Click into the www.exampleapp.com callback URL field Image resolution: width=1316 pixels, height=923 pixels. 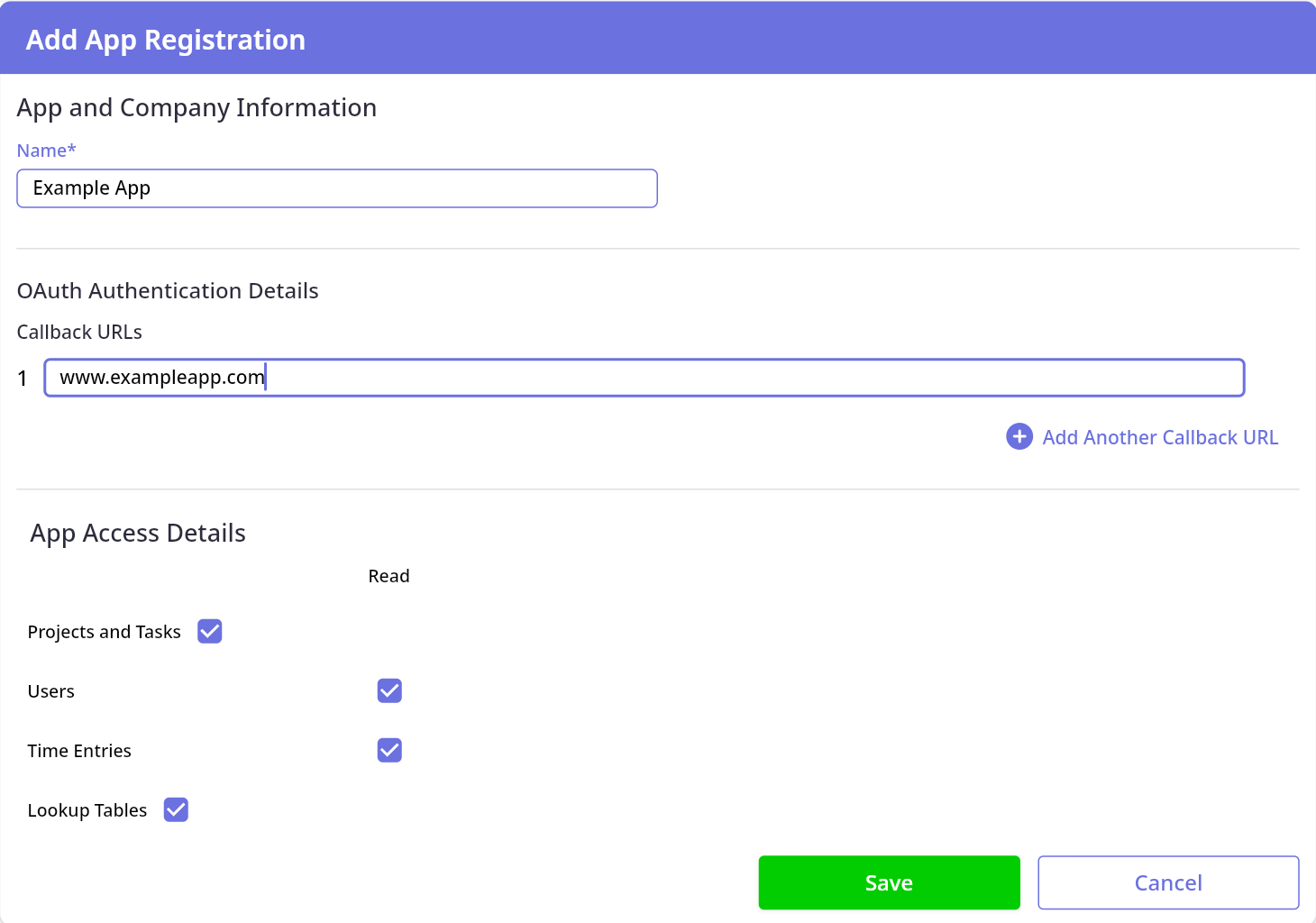pyautogui.click(x=644, y=378)
